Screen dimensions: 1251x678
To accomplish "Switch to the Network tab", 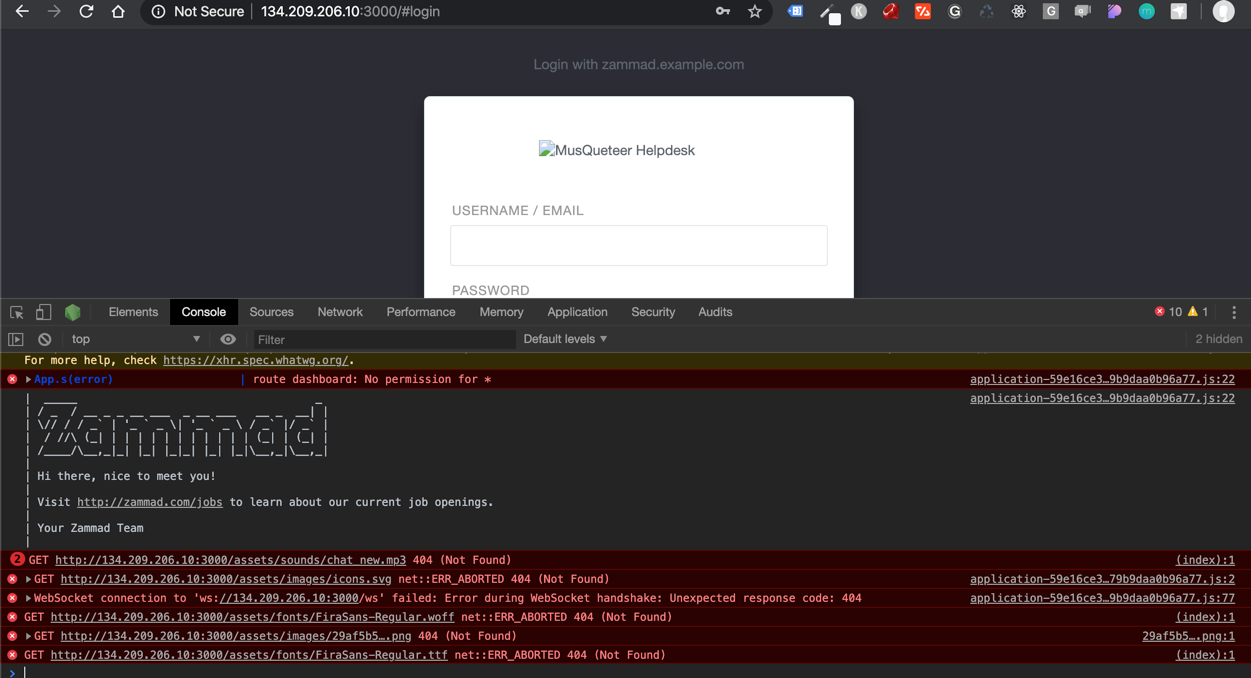I will (x=340, y=312).
